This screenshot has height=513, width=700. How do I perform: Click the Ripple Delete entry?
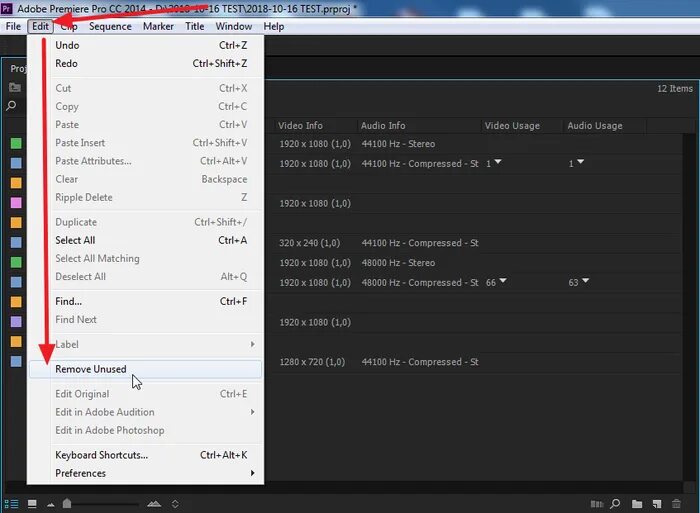click(x=146, y=197)
